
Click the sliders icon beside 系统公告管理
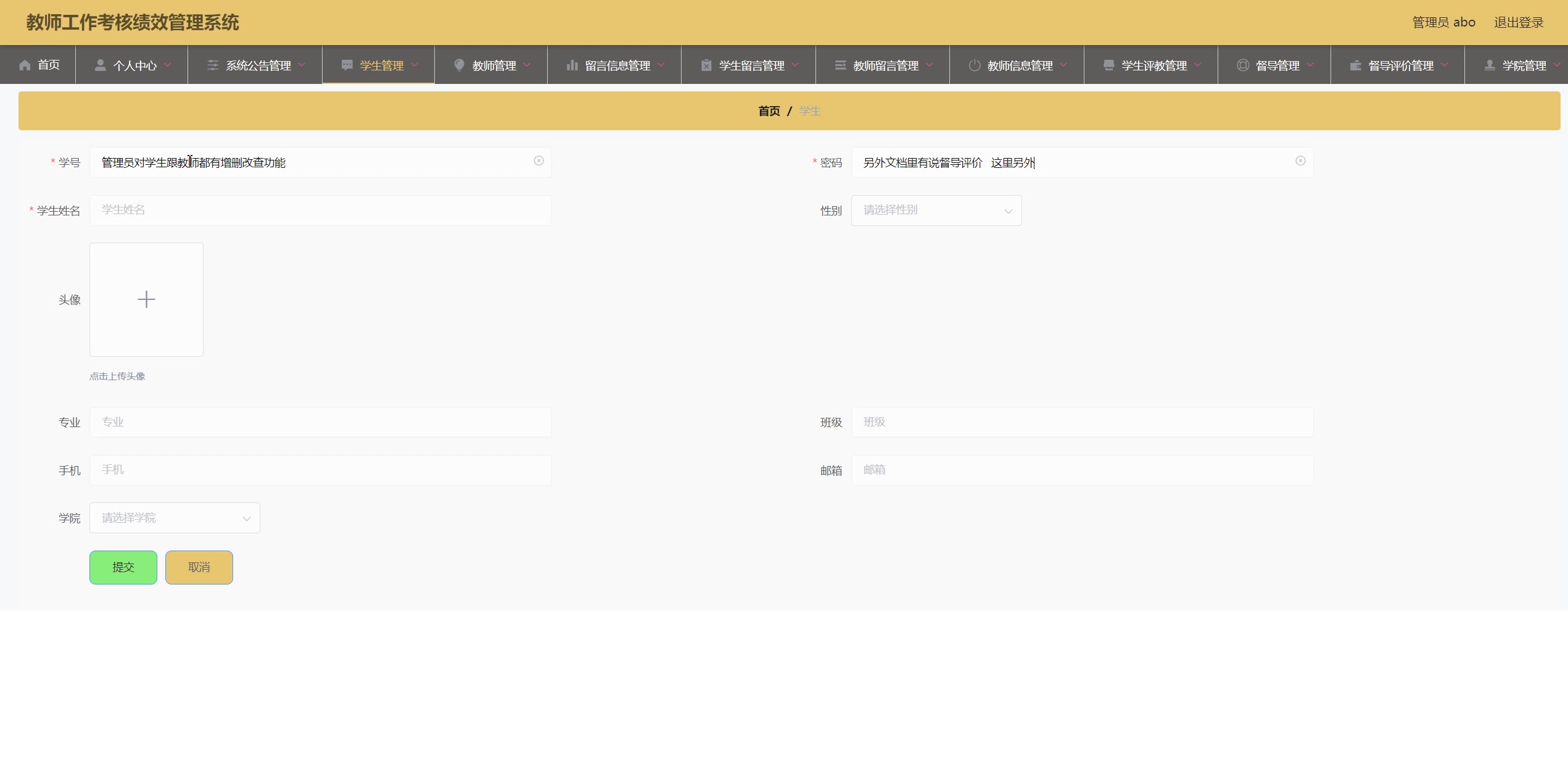(x=213, y=65)
